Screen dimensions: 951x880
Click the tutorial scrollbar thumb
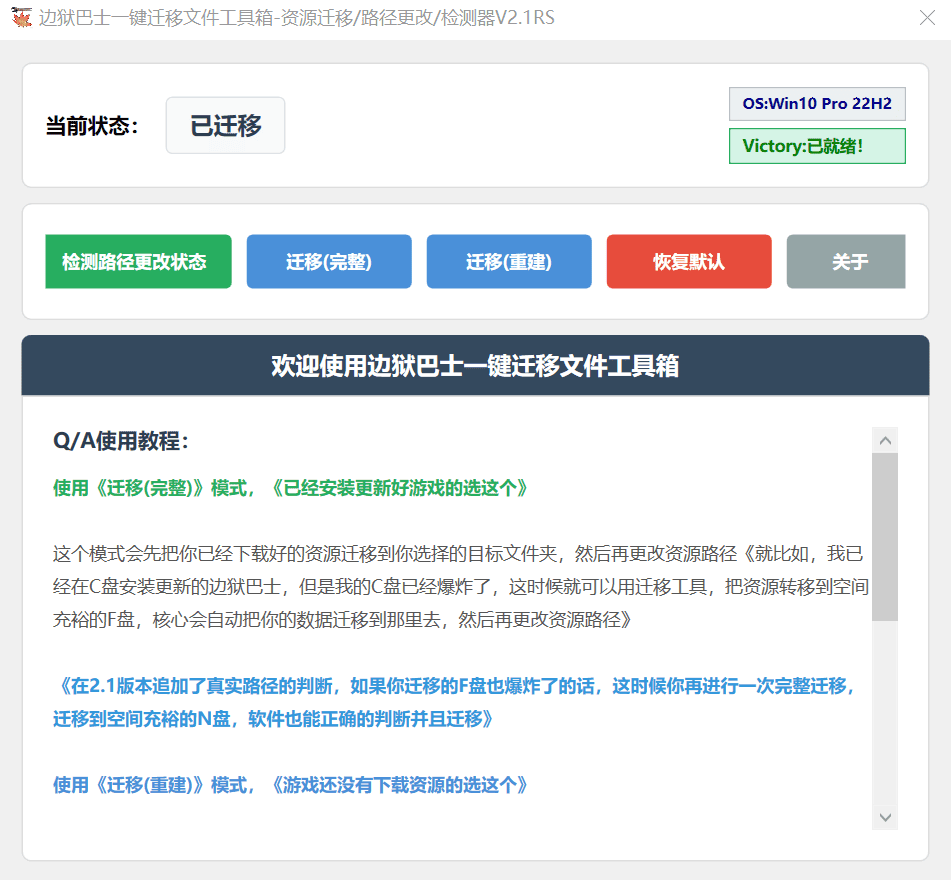(885, 537)
